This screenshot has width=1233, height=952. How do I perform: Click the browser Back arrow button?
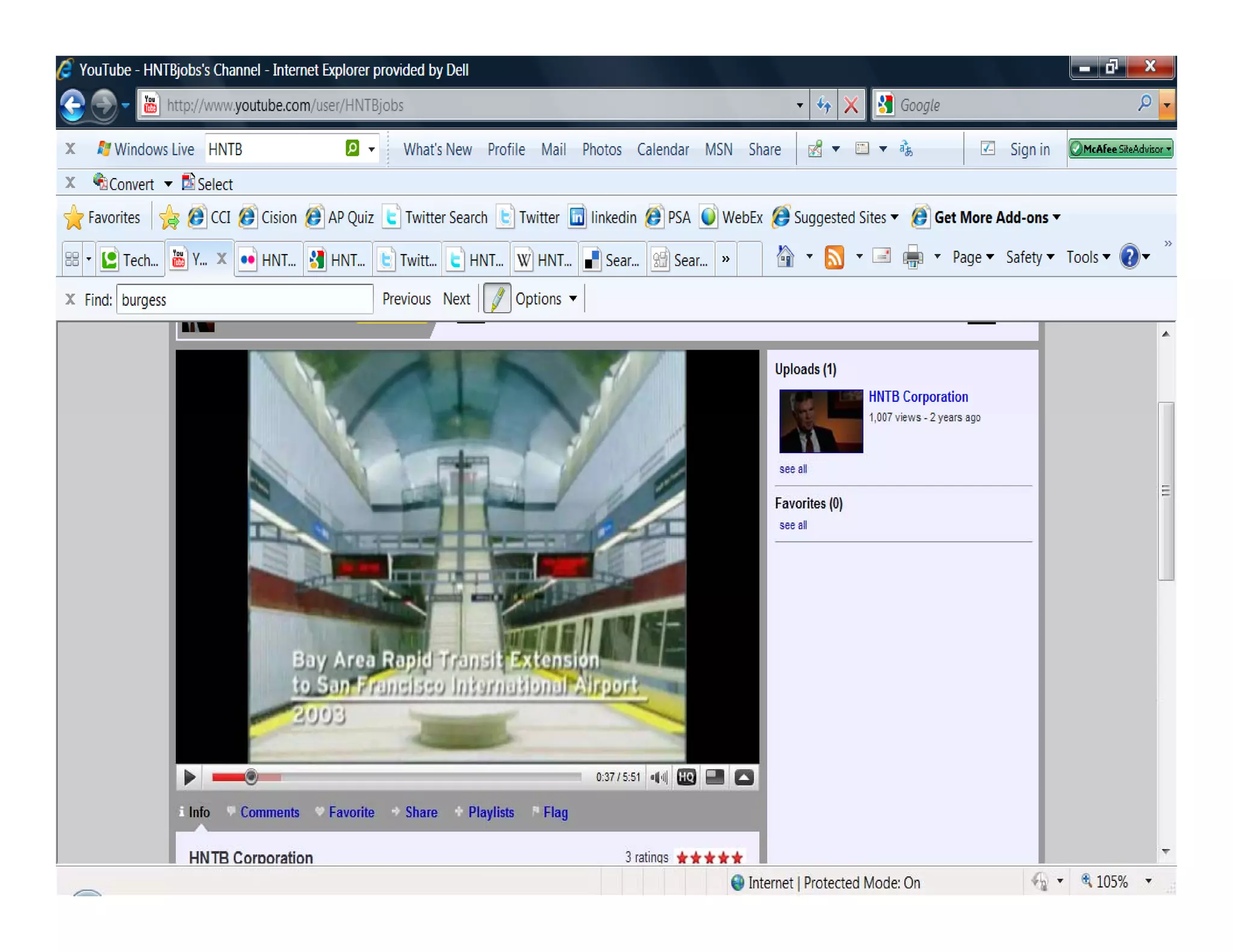73,105
